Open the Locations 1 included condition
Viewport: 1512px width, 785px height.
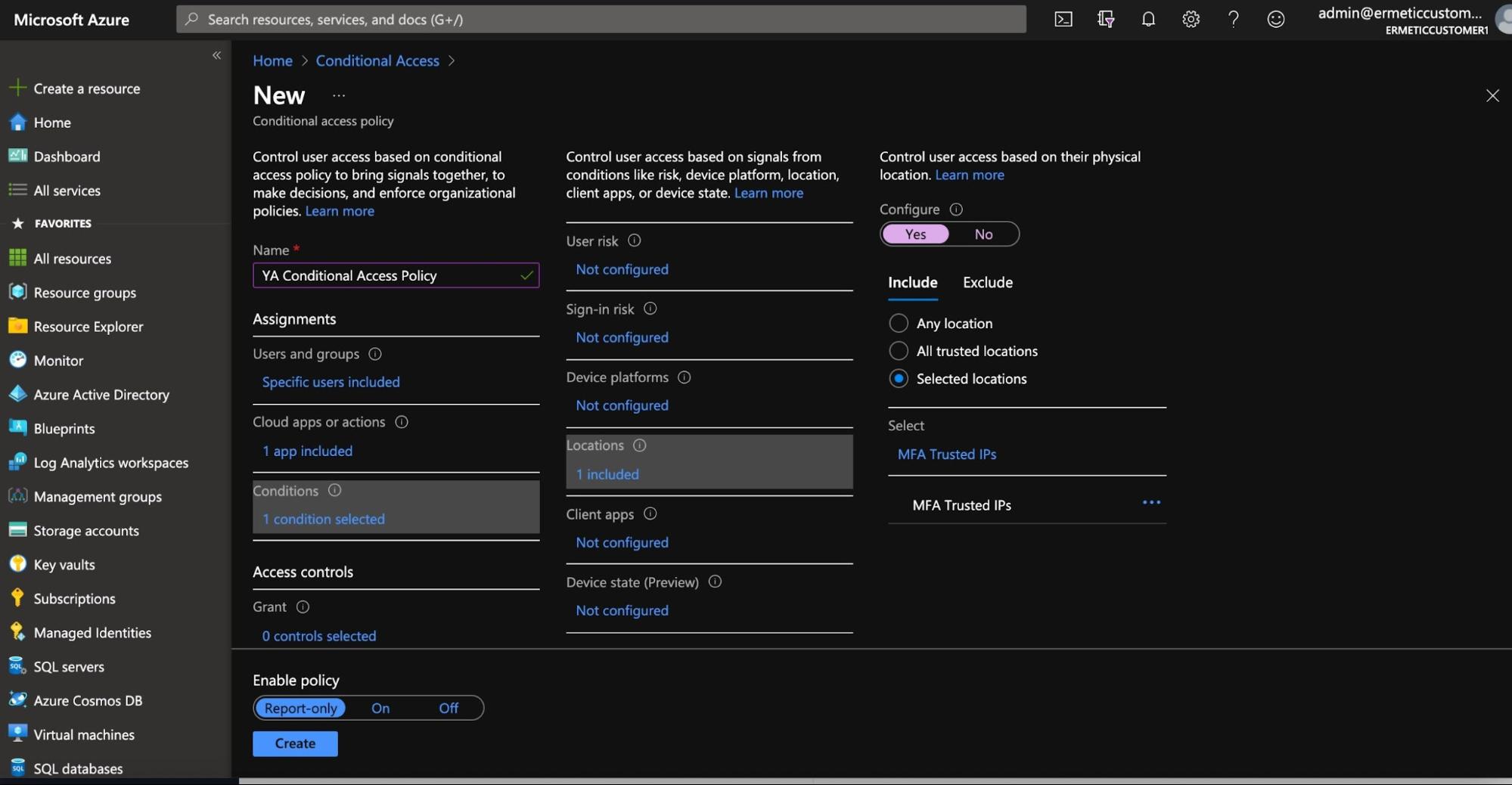point(709,461)
